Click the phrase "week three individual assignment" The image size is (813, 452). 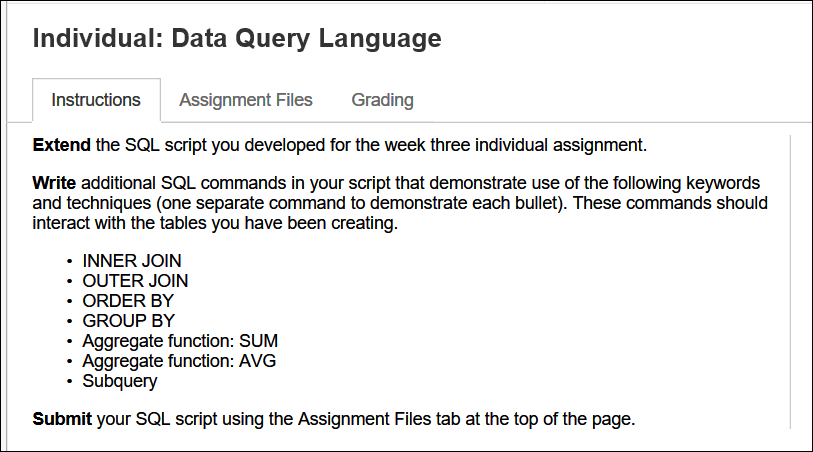click(521, 145)
